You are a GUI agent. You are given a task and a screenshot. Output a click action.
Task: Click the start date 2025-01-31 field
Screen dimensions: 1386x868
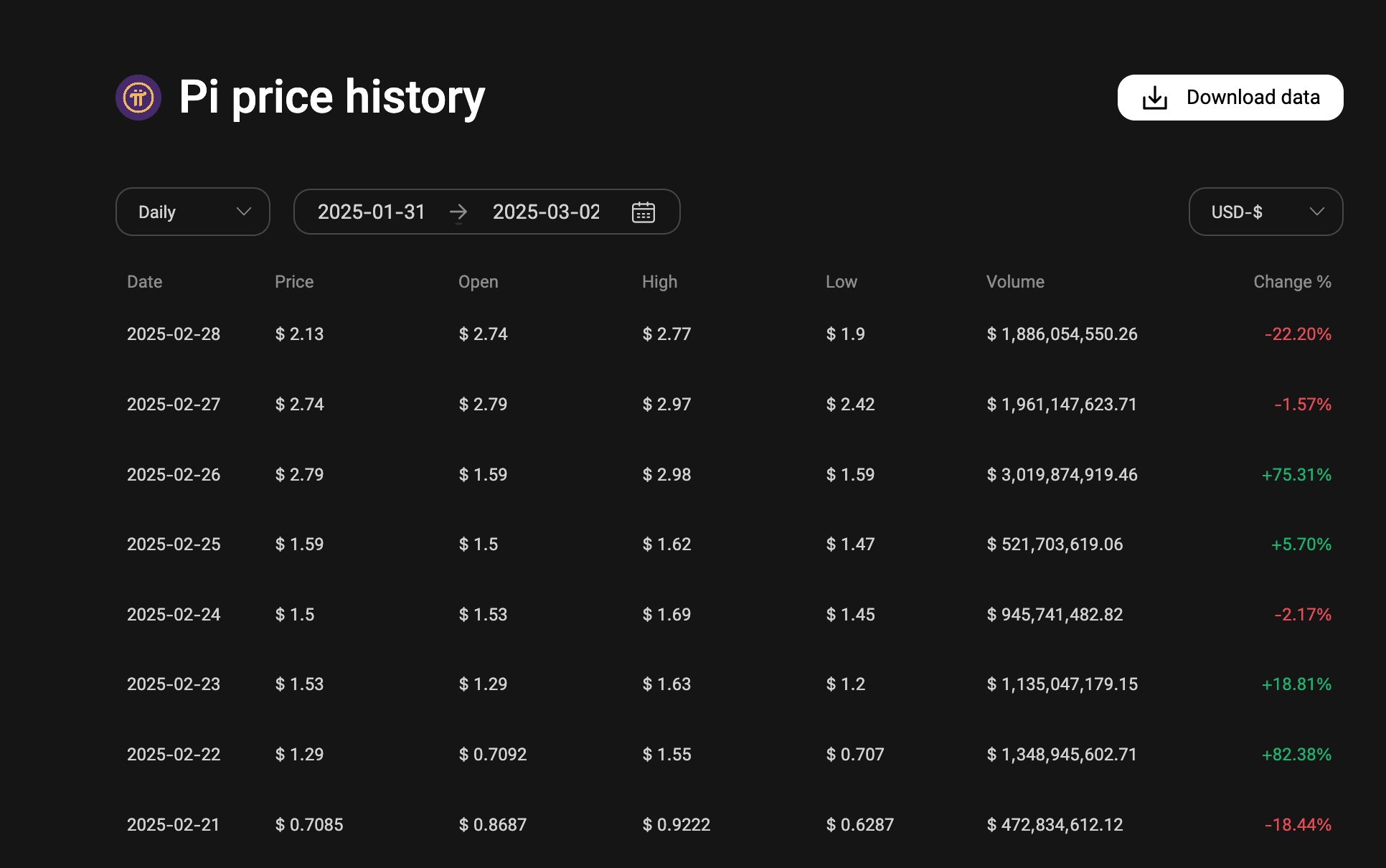click(372, 212)
